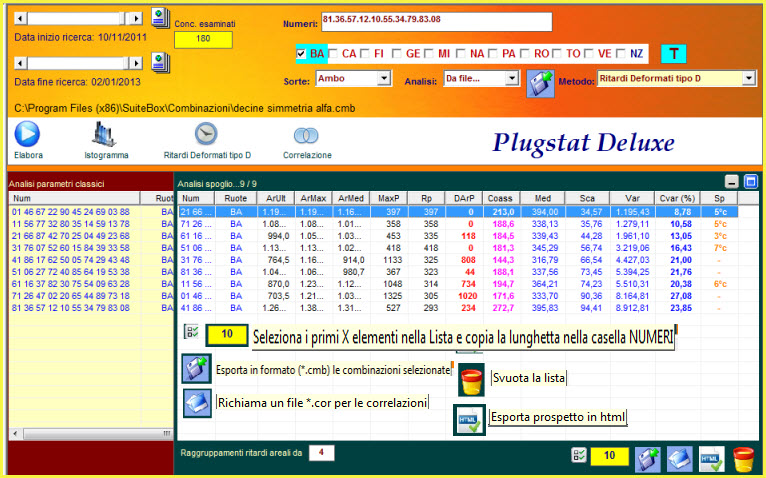766x478 pixels.
Task: Uncheck the BA wheel checkbox
Action: pyautogui.click(x=301, y=54)
